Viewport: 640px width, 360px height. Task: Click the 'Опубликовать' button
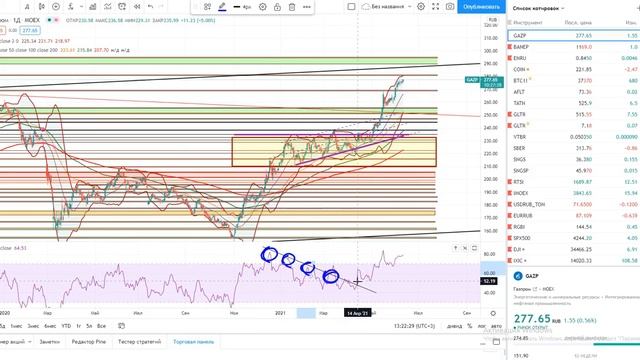(x=481, y=7)
